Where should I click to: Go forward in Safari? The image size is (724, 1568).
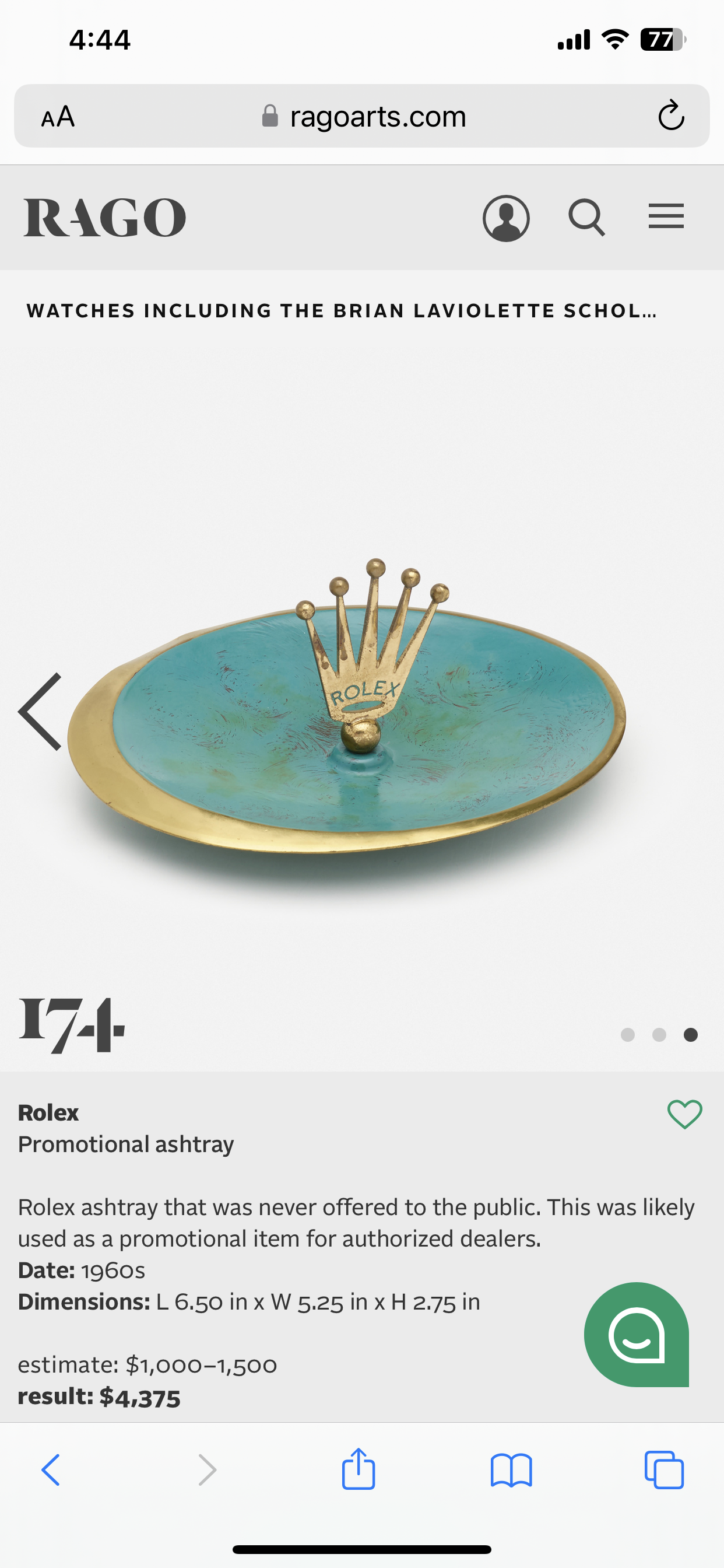207,1470
